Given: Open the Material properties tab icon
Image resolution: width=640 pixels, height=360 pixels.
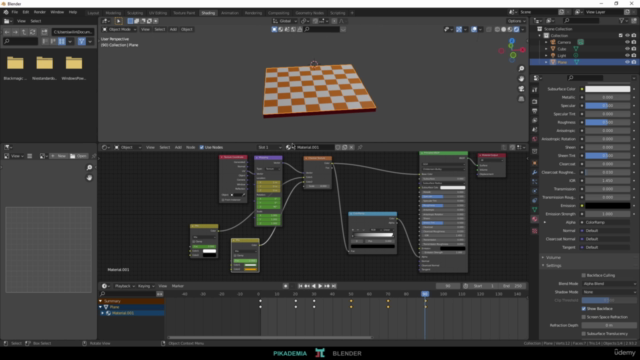Looking at the screenshot, I should [535, 219].
